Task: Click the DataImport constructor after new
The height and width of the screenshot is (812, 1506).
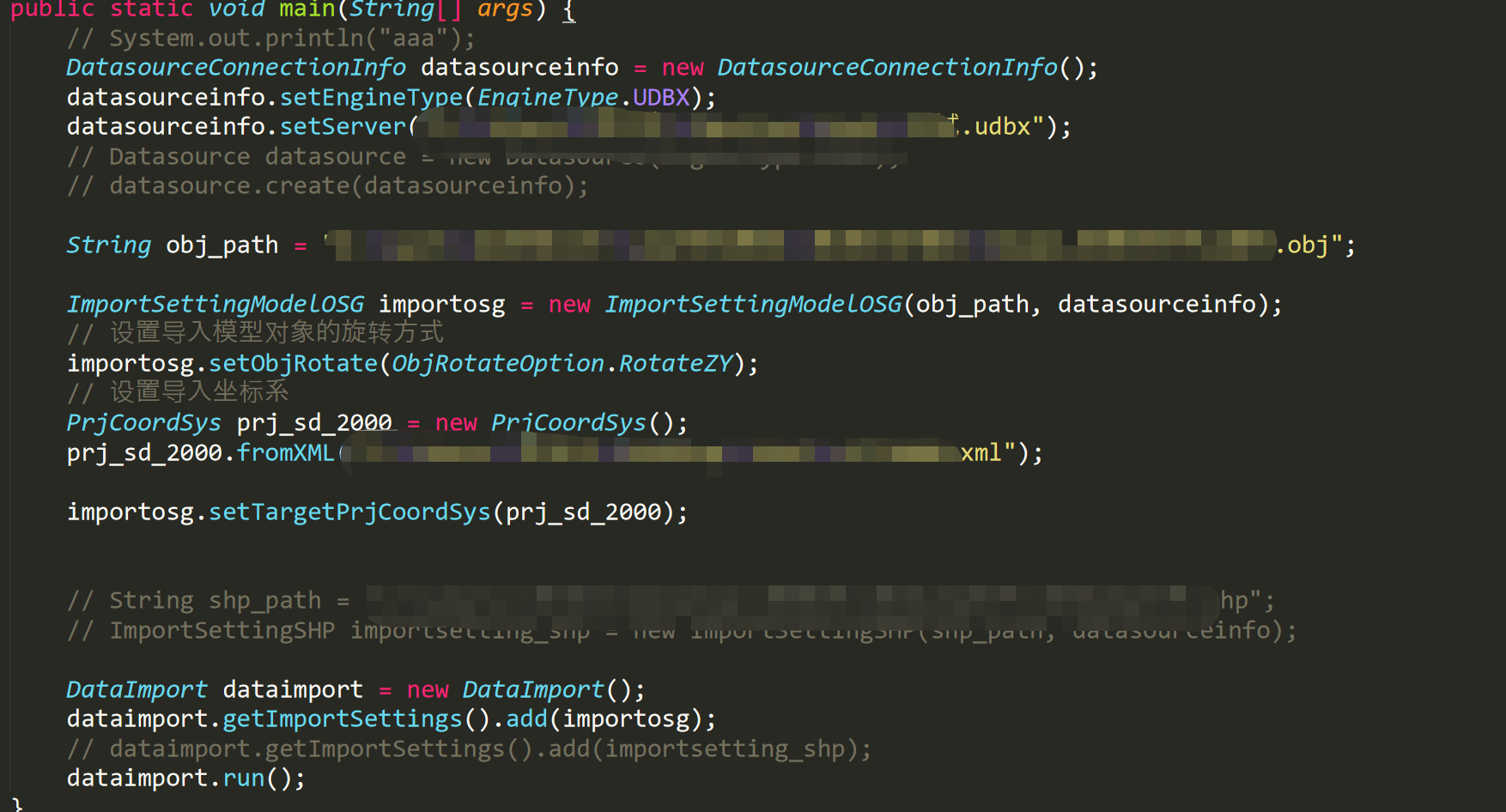Action: (x=533, y=690)
